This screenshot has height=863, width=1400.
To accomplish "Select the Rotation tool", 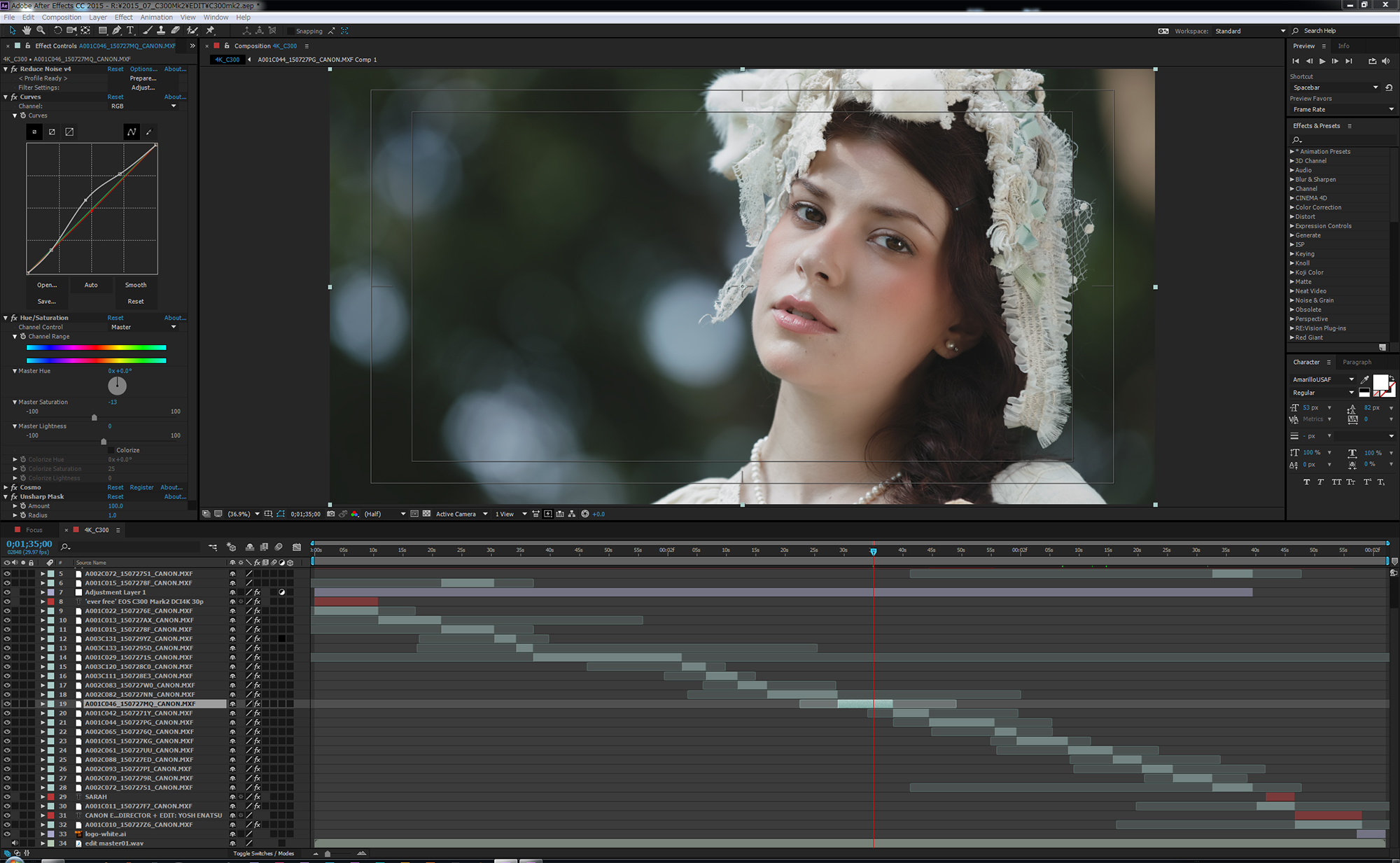I will pos(57,31).
